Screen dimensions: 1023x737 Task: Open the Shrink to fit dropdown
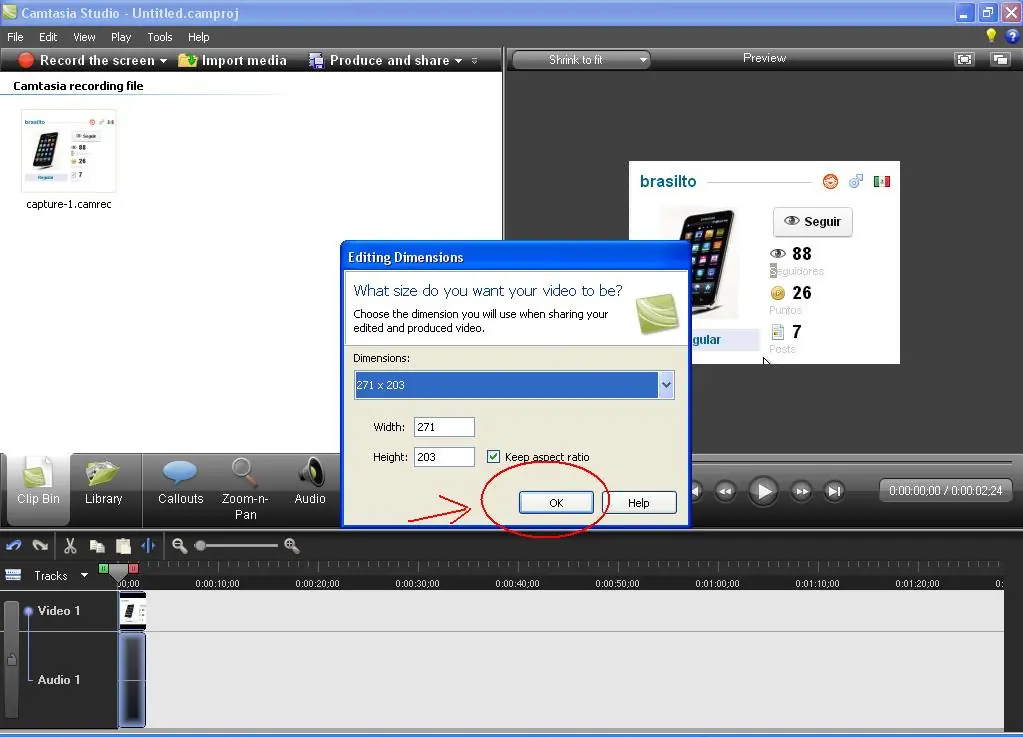pos(581,60)
